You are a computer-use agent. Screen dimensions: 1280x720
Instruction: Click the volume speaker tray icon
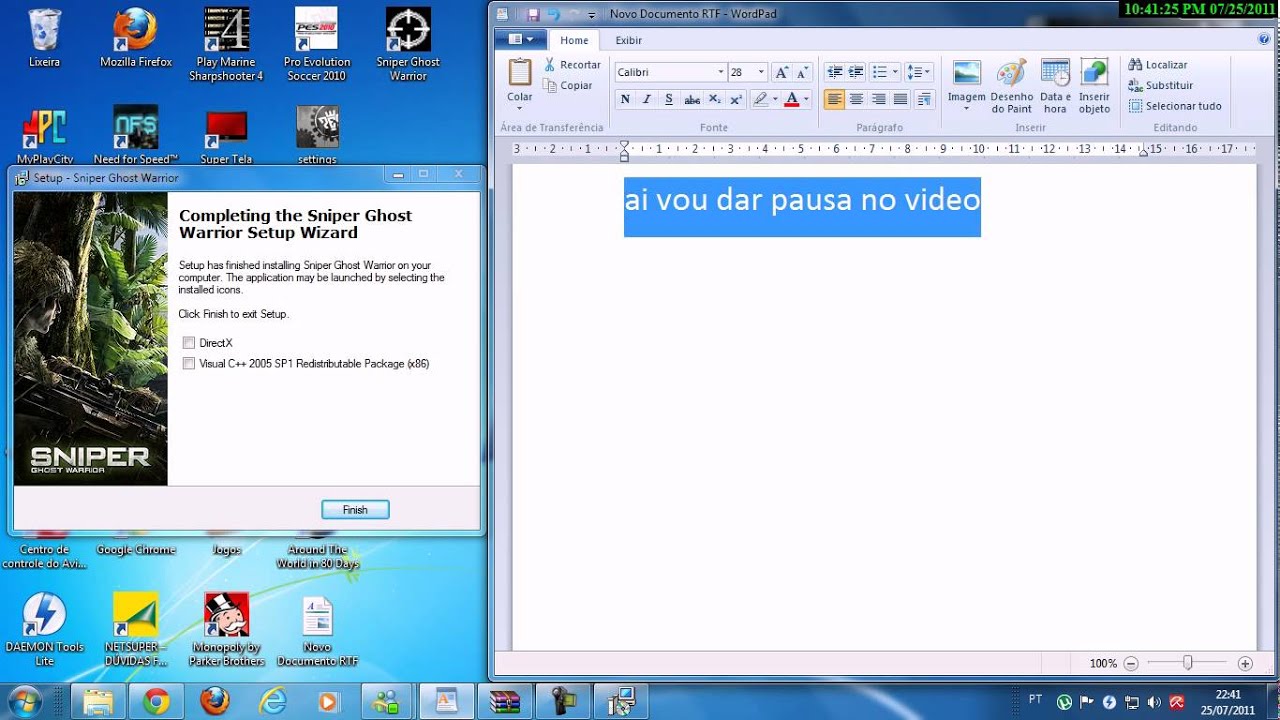coord(1155,702)
